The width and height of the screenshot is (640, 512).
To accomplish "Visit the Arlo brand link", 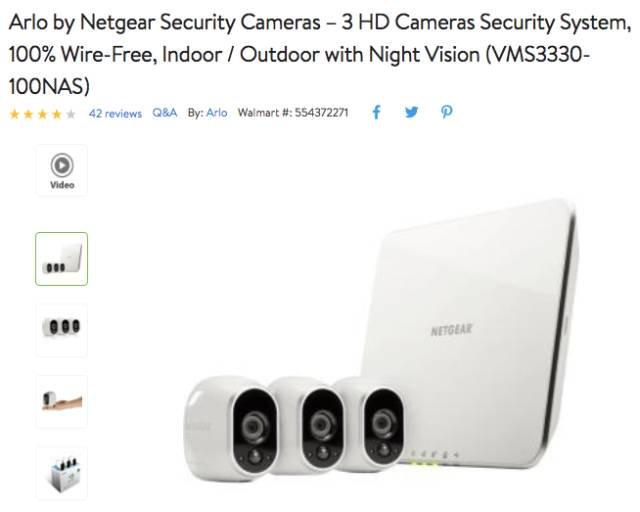I will pos(217,113).
